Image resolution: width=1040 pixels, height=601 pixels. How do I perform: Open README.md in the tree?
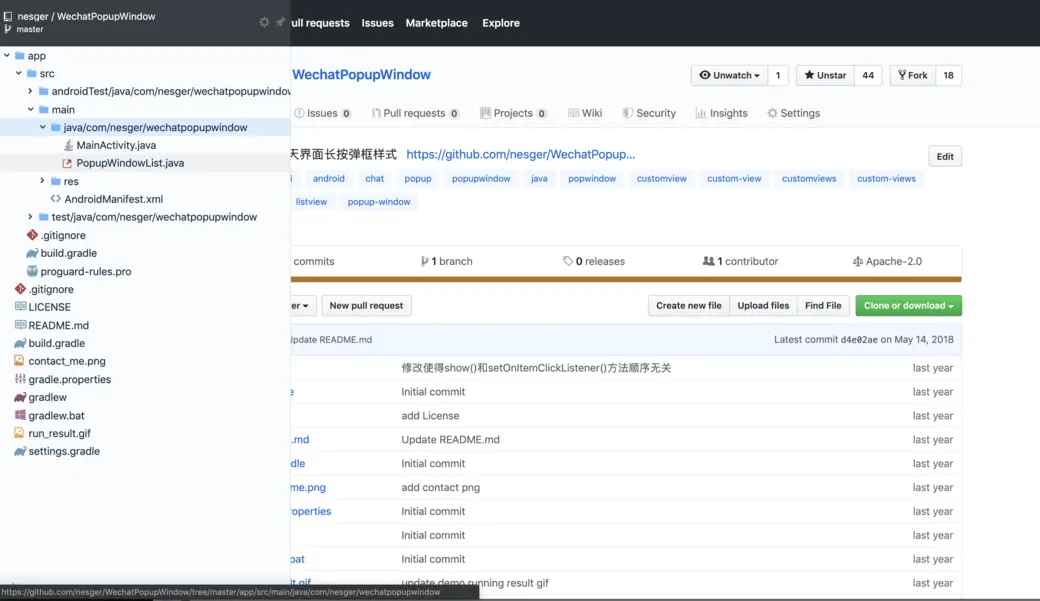pyautogui.click(x=58, y=326)
